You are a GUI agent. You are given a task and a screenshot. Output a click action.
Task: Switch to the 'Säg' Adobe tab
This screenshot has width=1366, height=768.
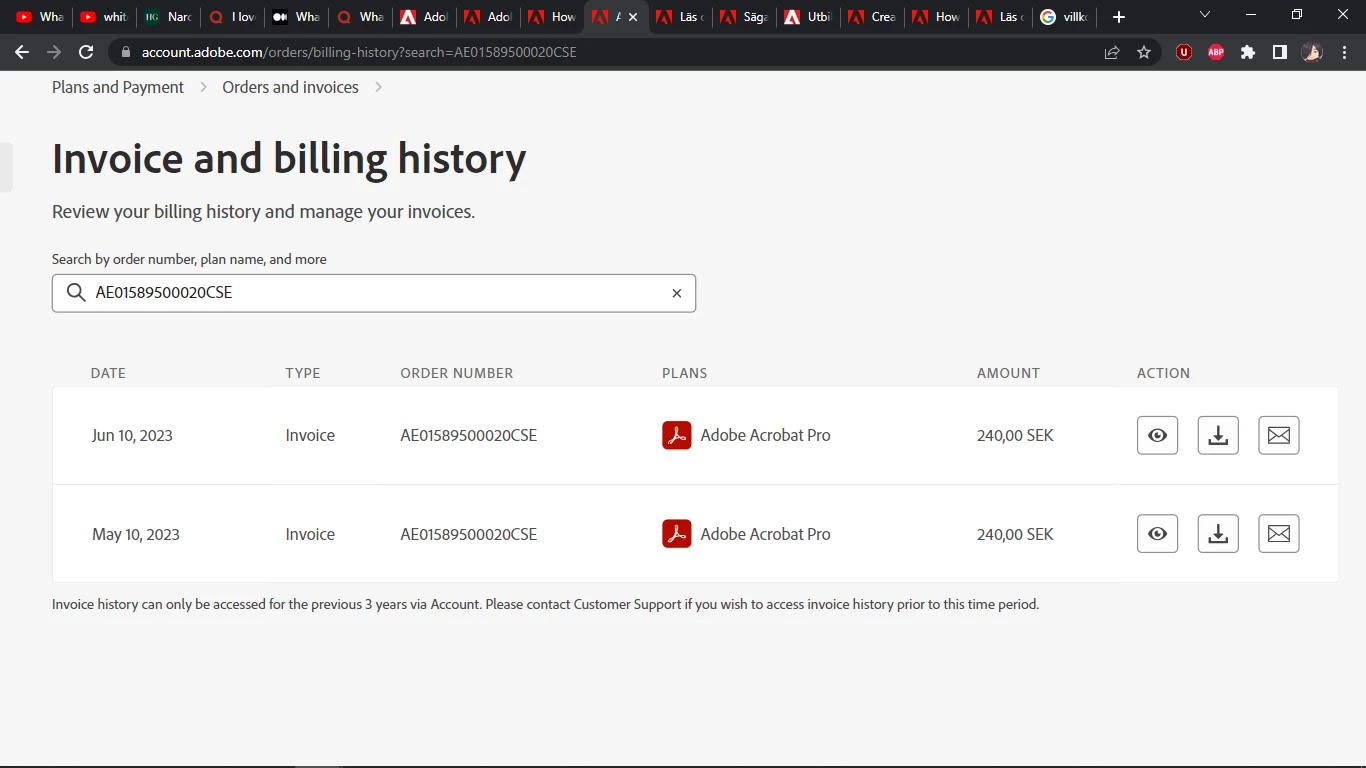coord(743,17)
